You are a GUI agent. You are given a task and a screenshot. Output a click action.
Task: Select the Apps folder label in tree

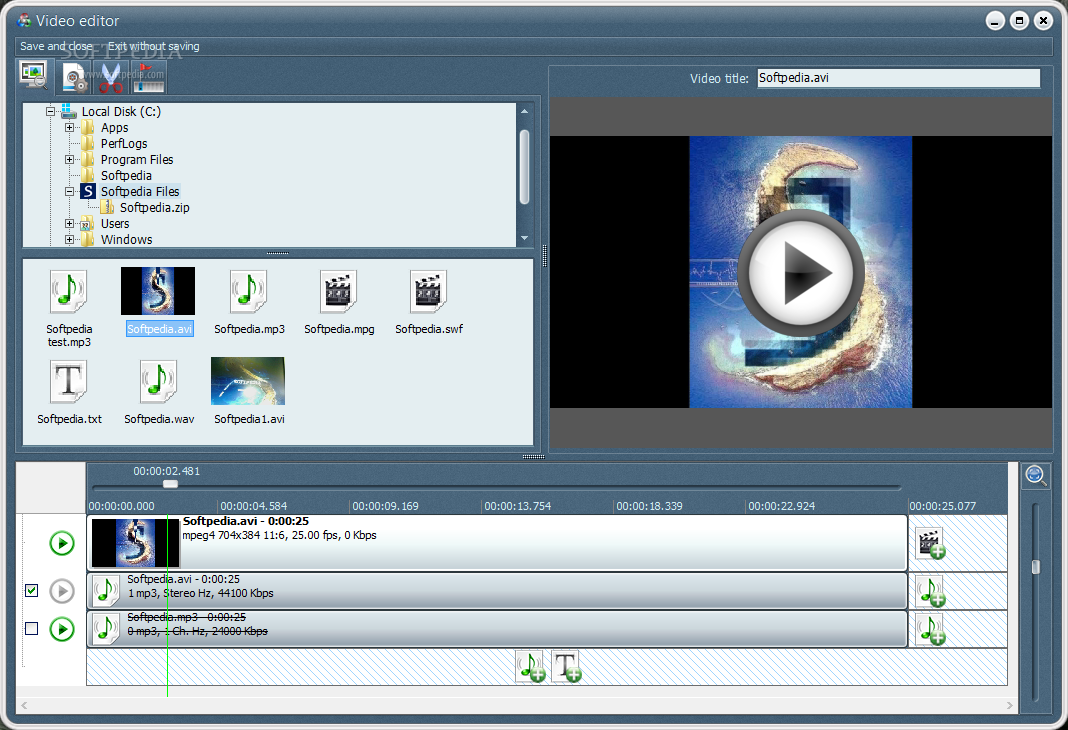coord(114,127)
